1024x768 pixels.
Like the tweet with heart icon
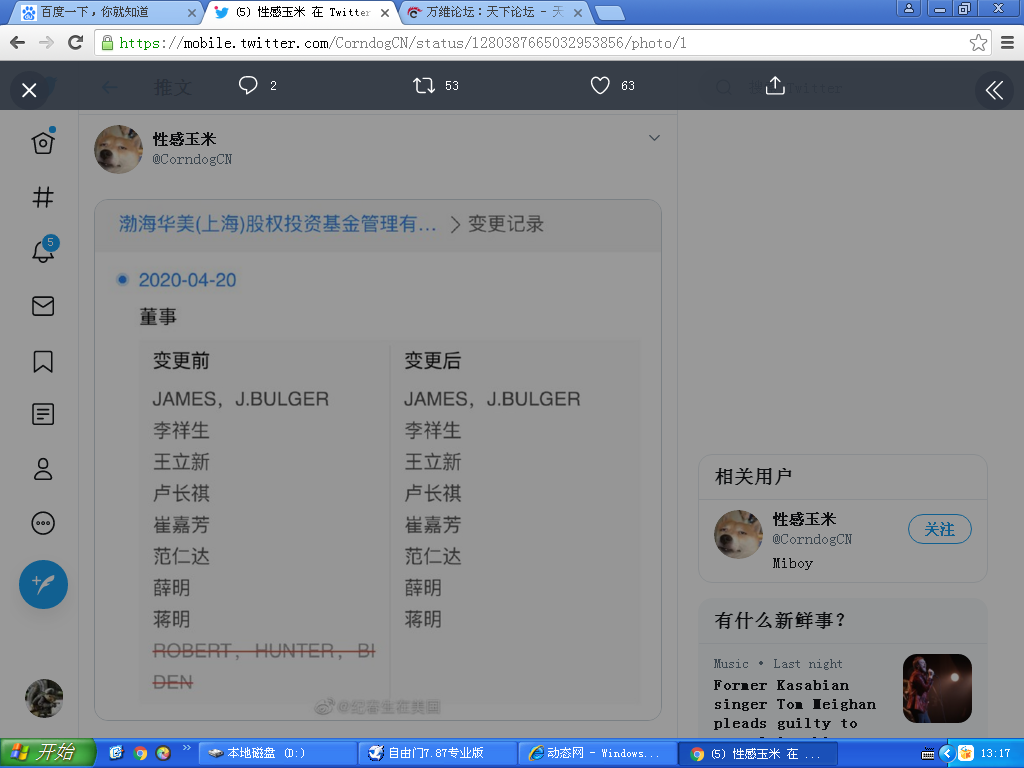600,86
